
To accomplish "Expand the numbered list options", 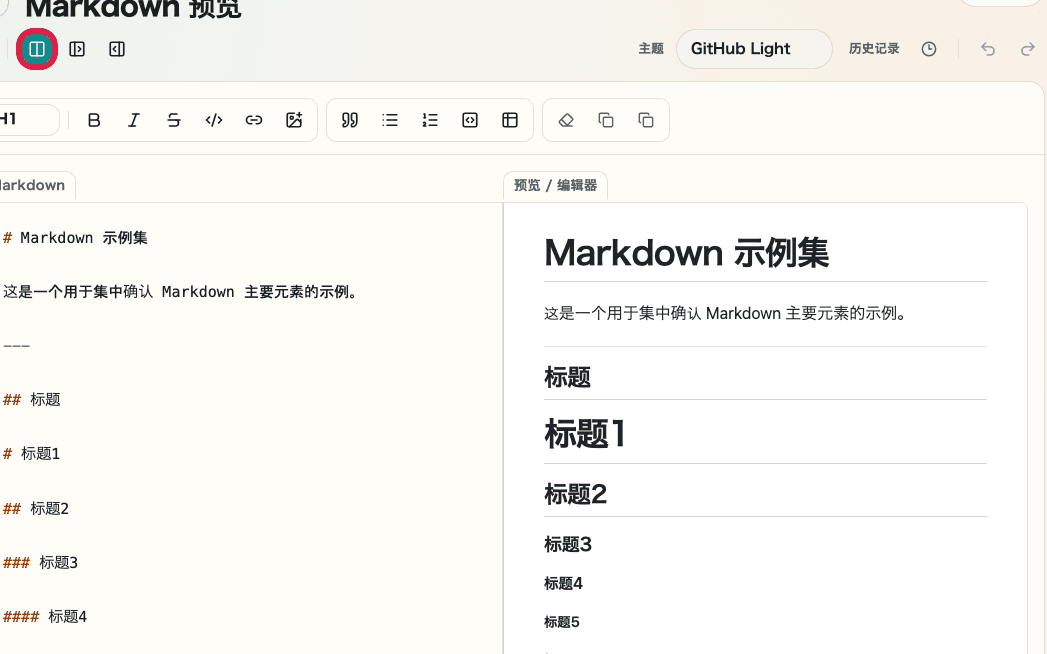I will 430,120.
